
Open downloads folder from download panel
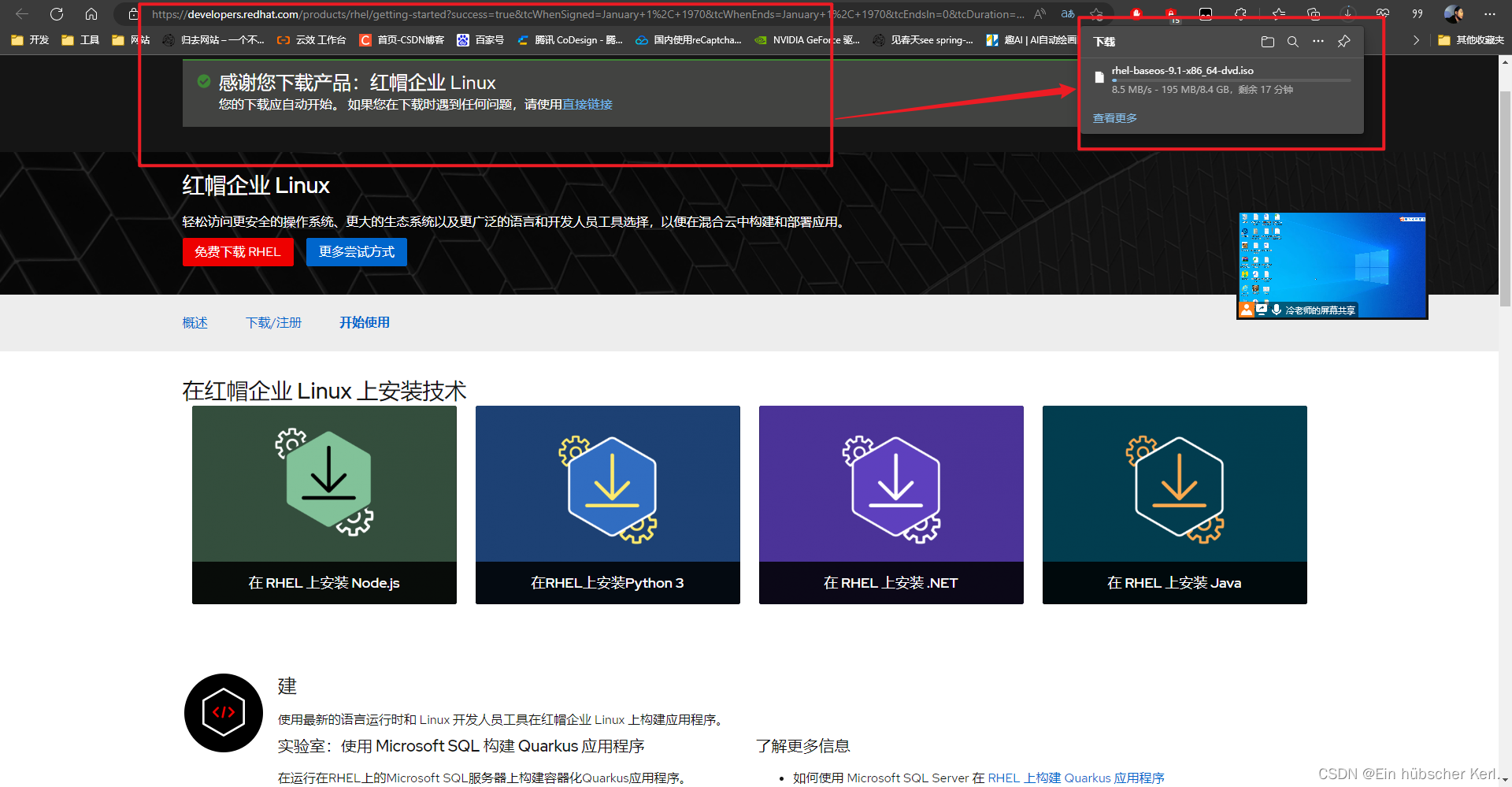click(x=1267, y=42)
